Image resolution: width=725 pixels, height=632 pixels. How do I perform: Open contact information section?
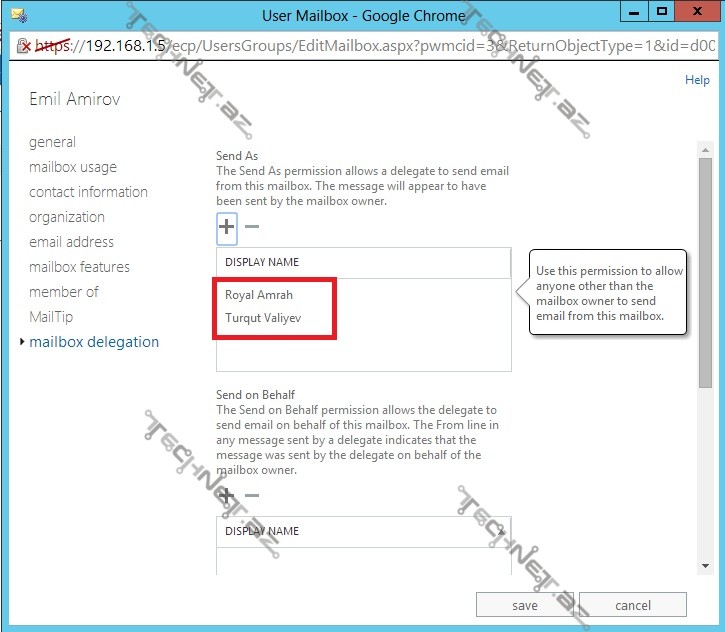click(88, 192)
